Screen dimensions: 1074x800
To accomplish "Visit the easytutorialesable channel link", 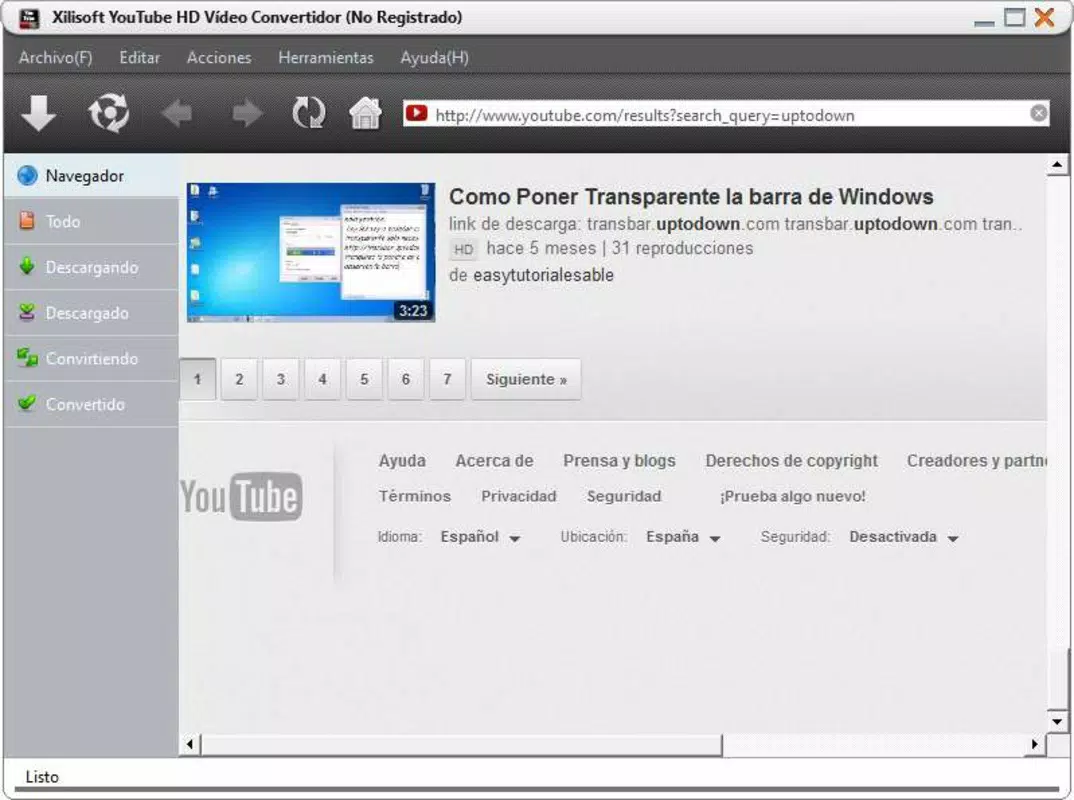I will 543,275.
